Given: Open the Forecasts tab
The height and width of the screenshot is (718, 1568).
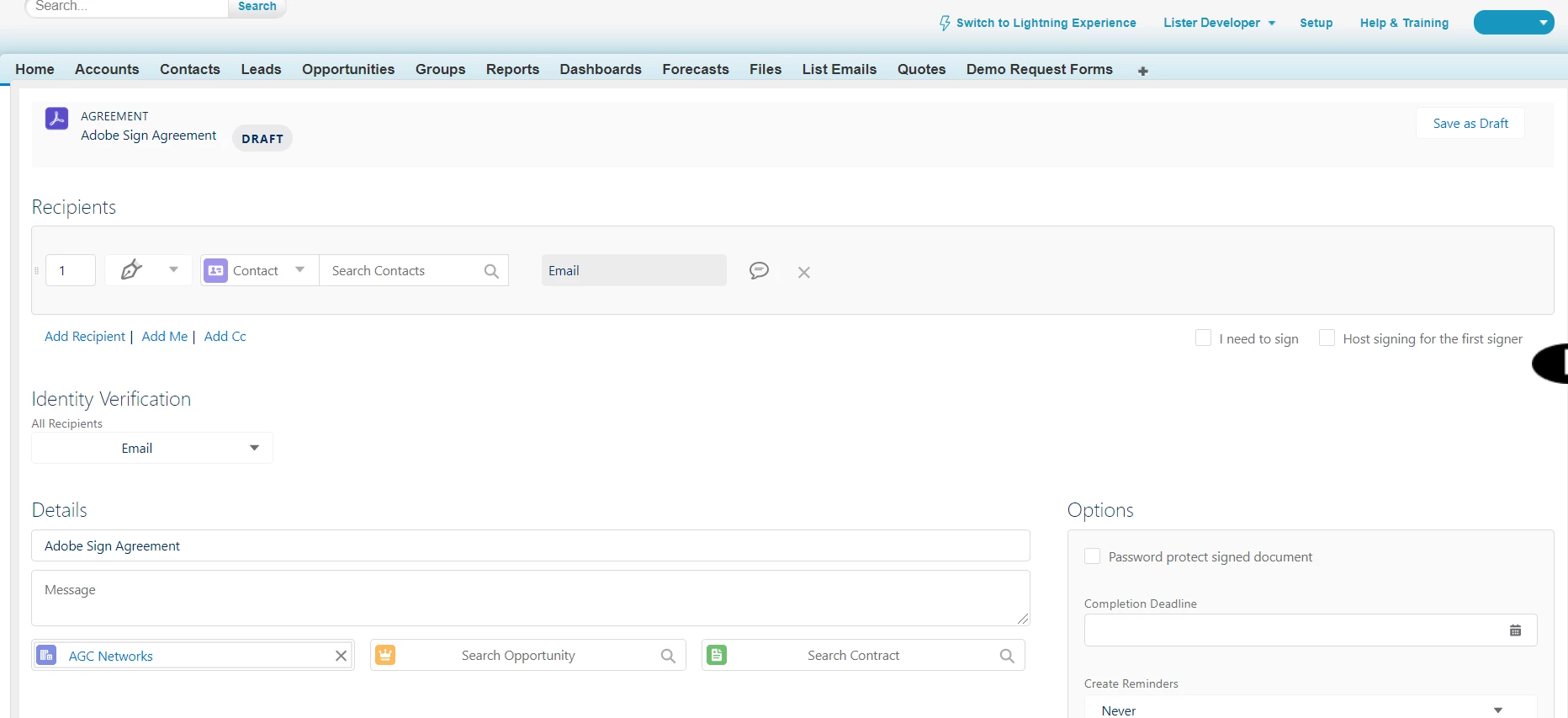Looking at the screenshot, I should pyautogui.click(x=696, y=69).
